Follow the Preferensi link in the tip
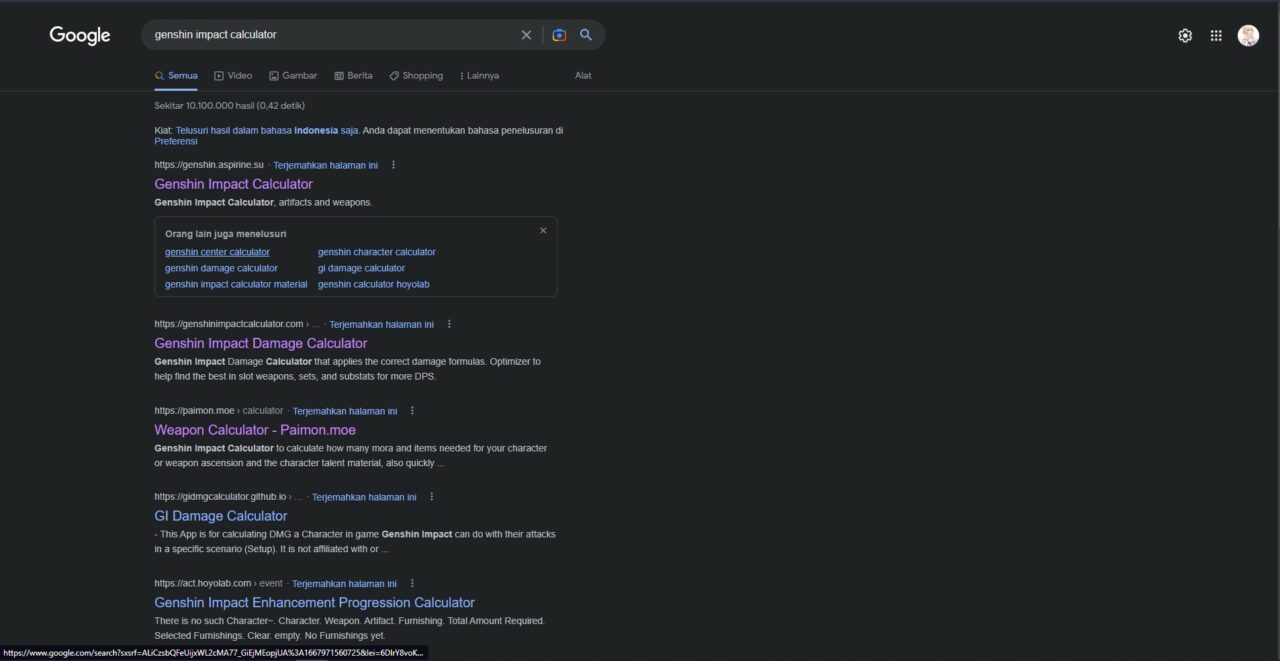Image resolution: width=1280 pixels, height=661 pixels. pos(175,140)
